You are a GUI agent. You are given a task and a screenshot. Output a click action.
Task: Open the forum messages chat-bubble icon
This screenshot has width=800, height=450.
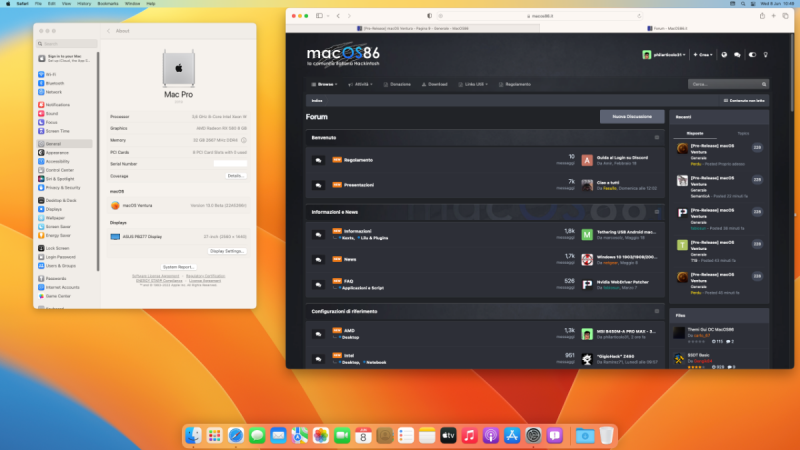tap(737, 55)
